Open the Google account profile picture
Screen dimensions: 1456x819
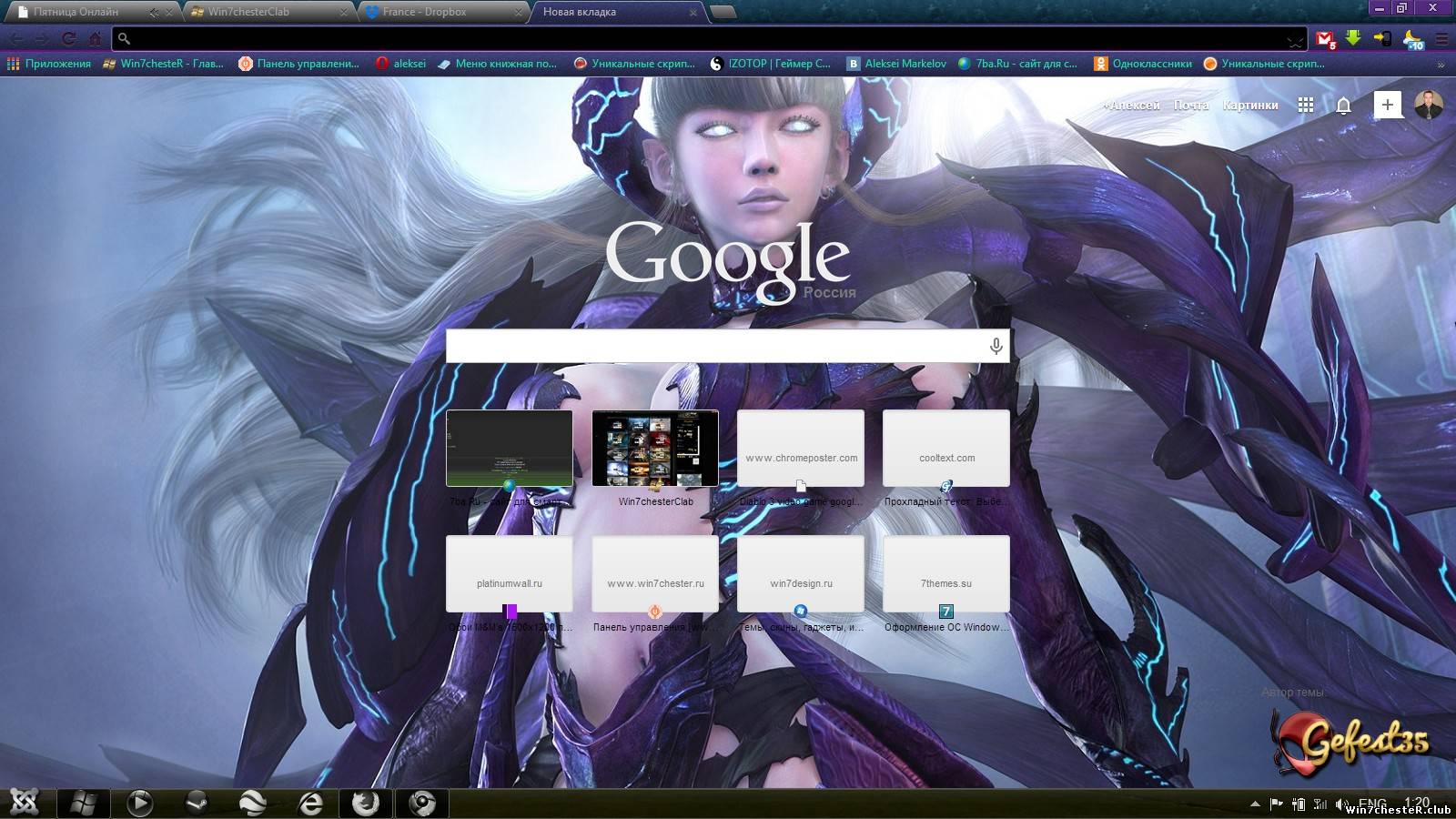(x=1429, y=105)
